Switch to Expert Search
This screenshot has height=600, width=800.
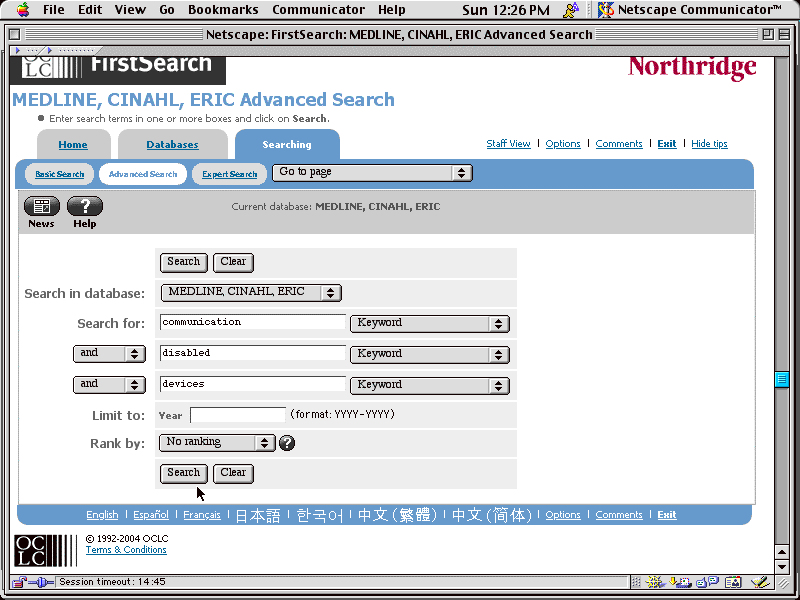(230, 174)
